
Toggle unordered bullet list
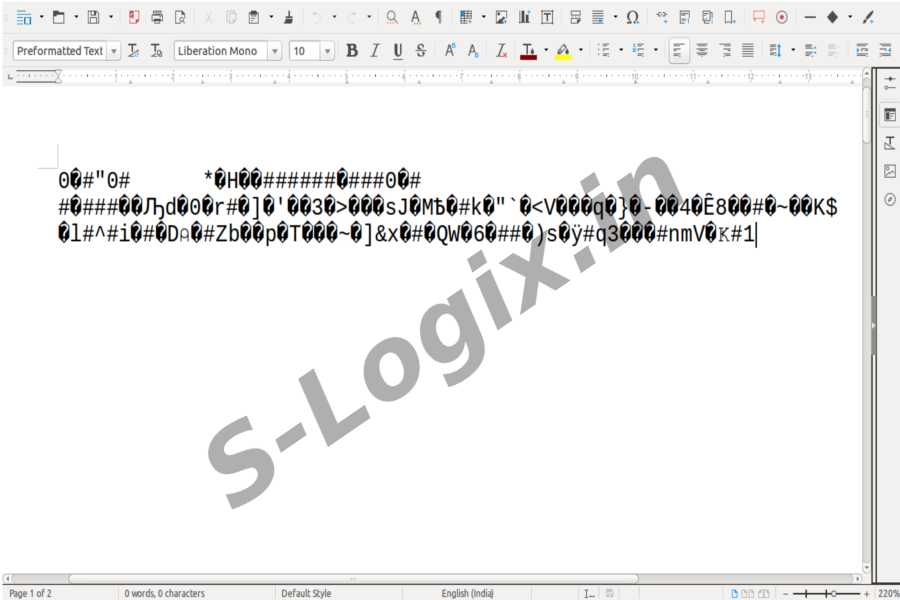click(603, 51)
